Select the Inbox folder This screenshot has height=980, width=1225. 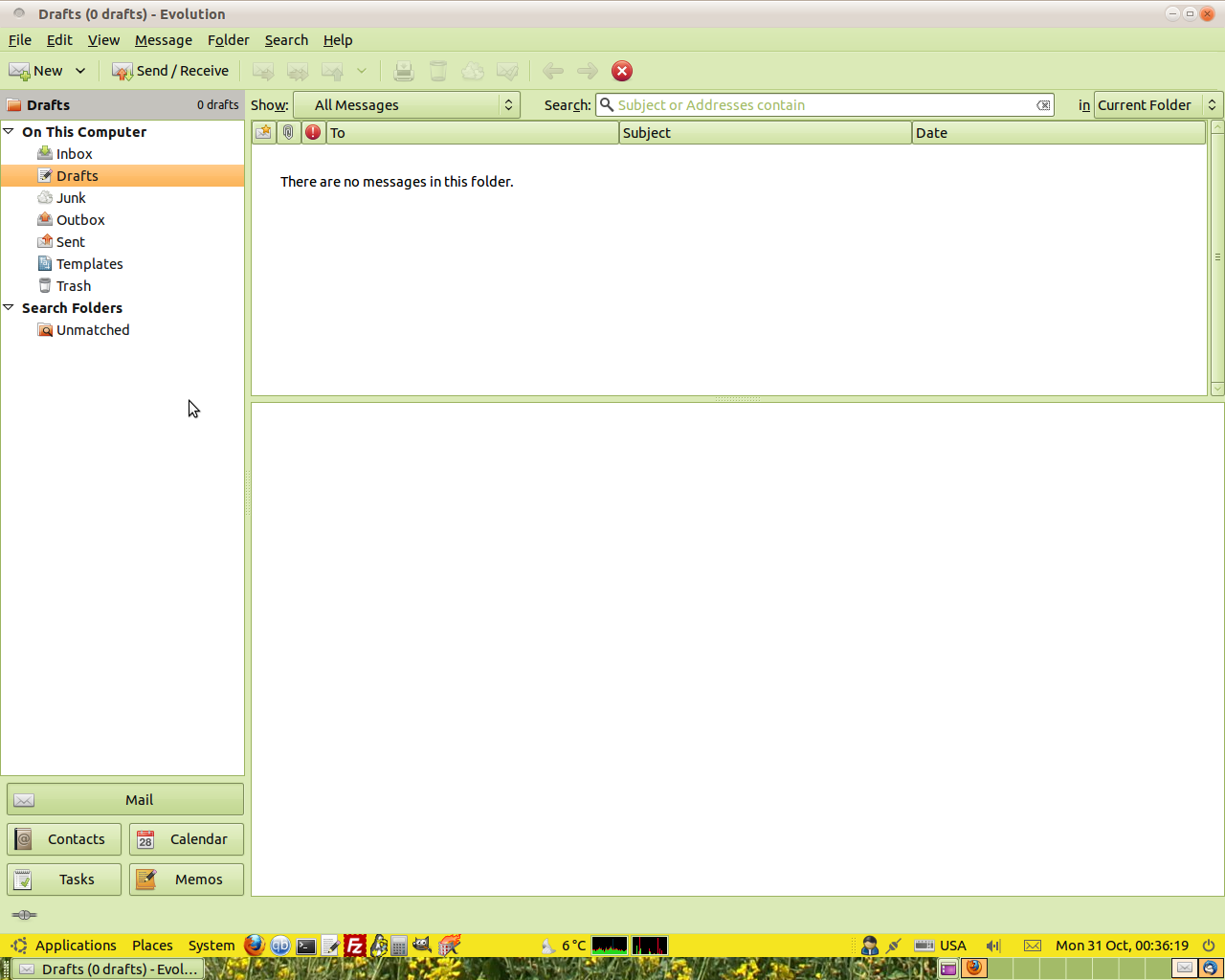point(74,154)
